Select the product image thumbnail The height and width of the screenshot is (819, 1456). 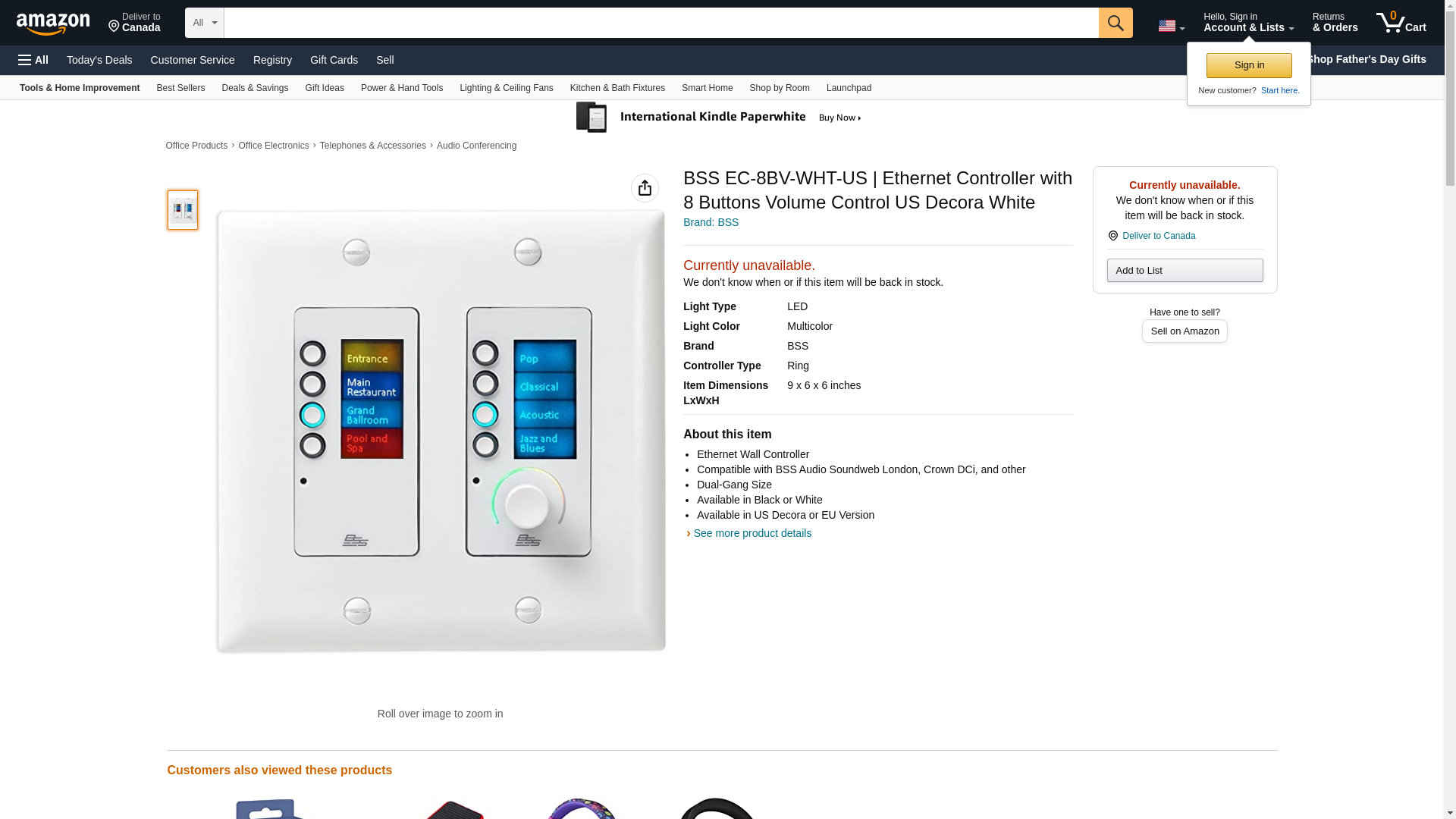point(182,210)
